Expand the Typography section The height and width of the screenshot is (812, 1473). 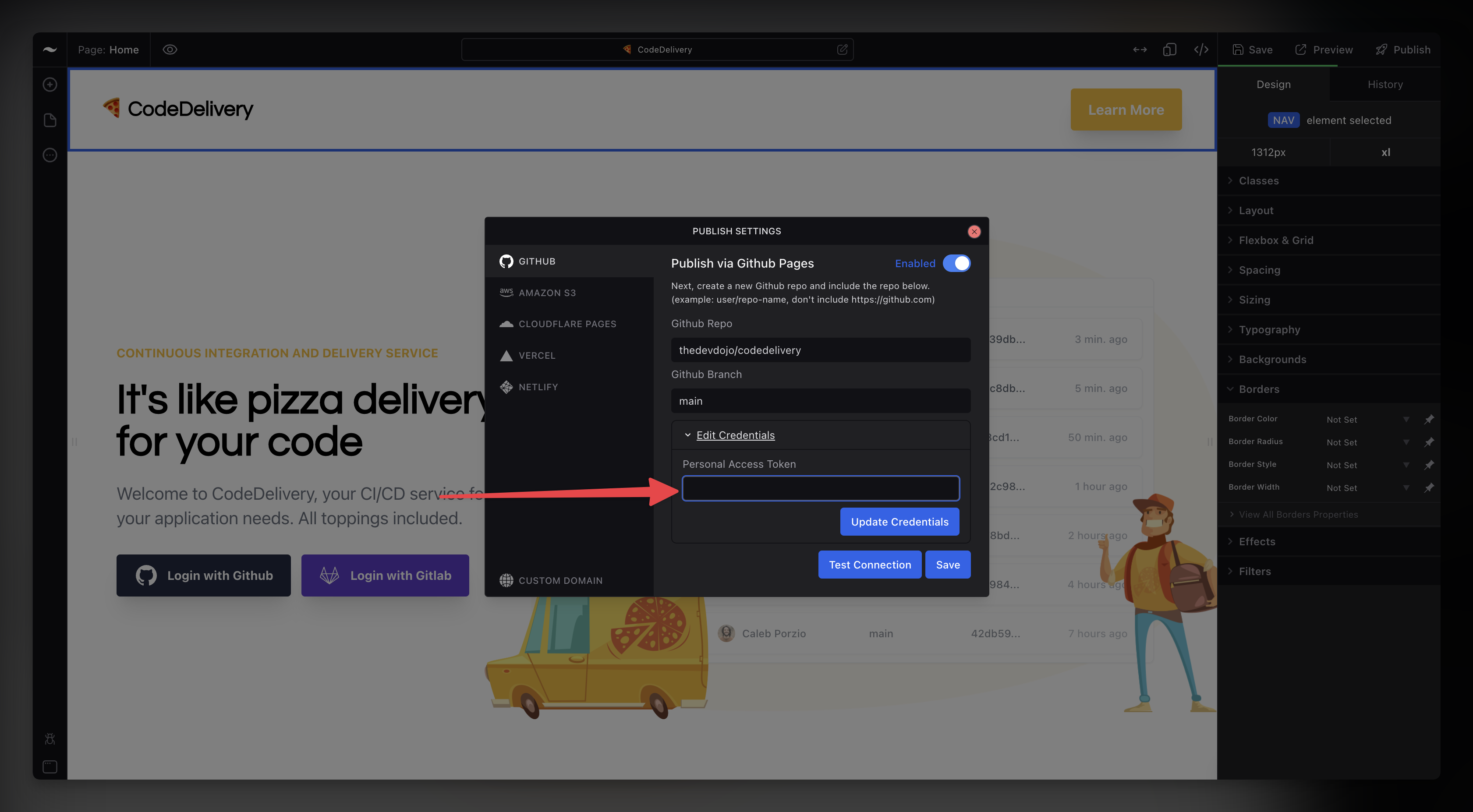(1329, 329)
